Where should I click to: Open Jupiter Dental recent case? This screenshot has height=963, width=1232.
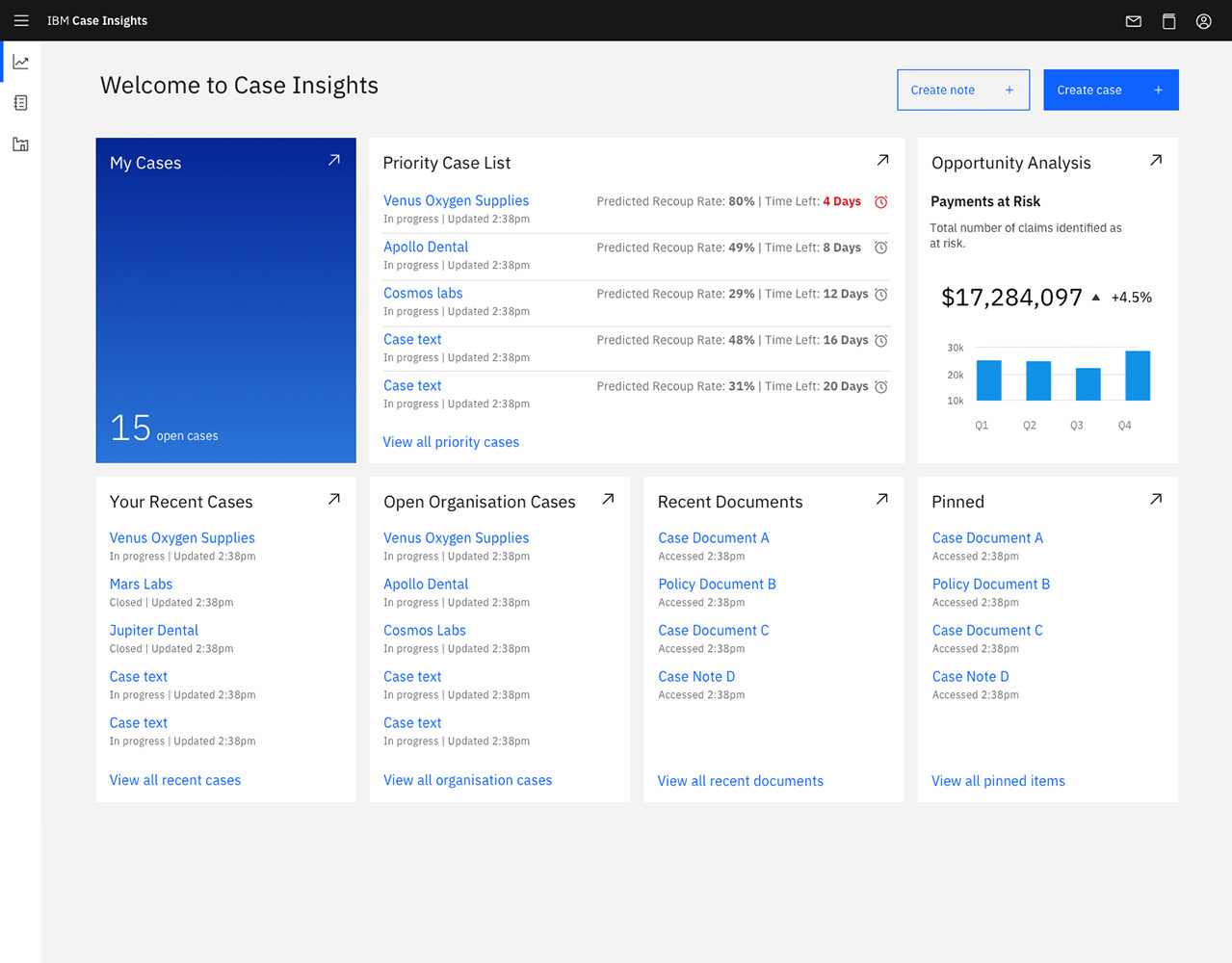point(154,630)
